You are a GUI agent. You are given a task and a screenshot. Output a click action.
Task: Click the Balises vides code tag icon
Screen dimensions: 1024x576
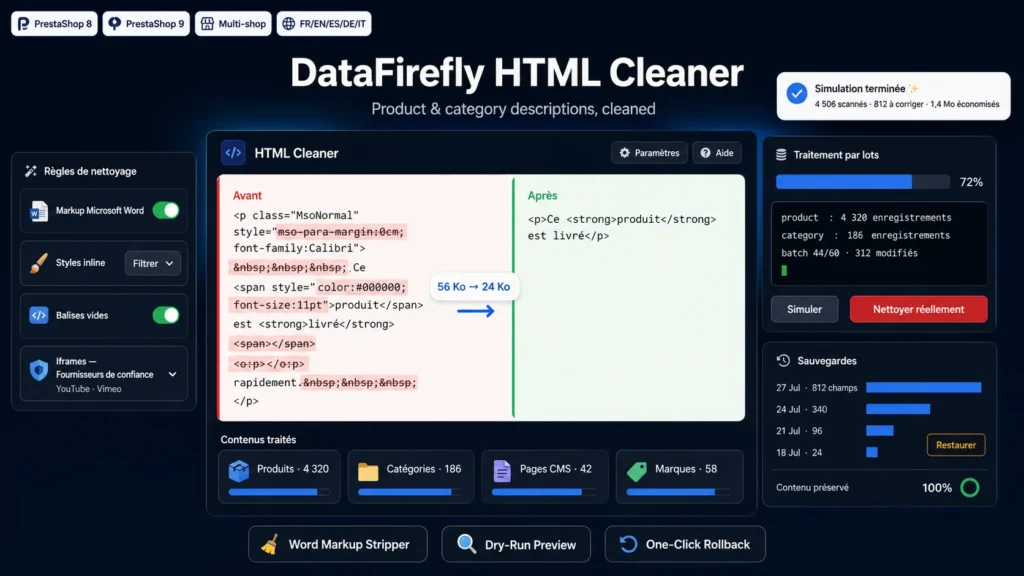click(x=39, y=315)
